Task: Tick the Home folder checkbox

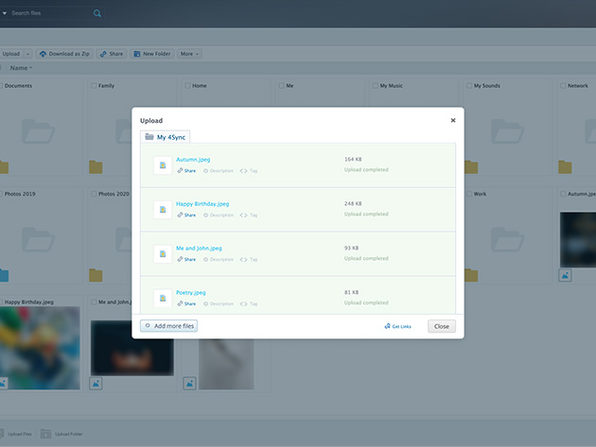Action: [x=188, y=86]
